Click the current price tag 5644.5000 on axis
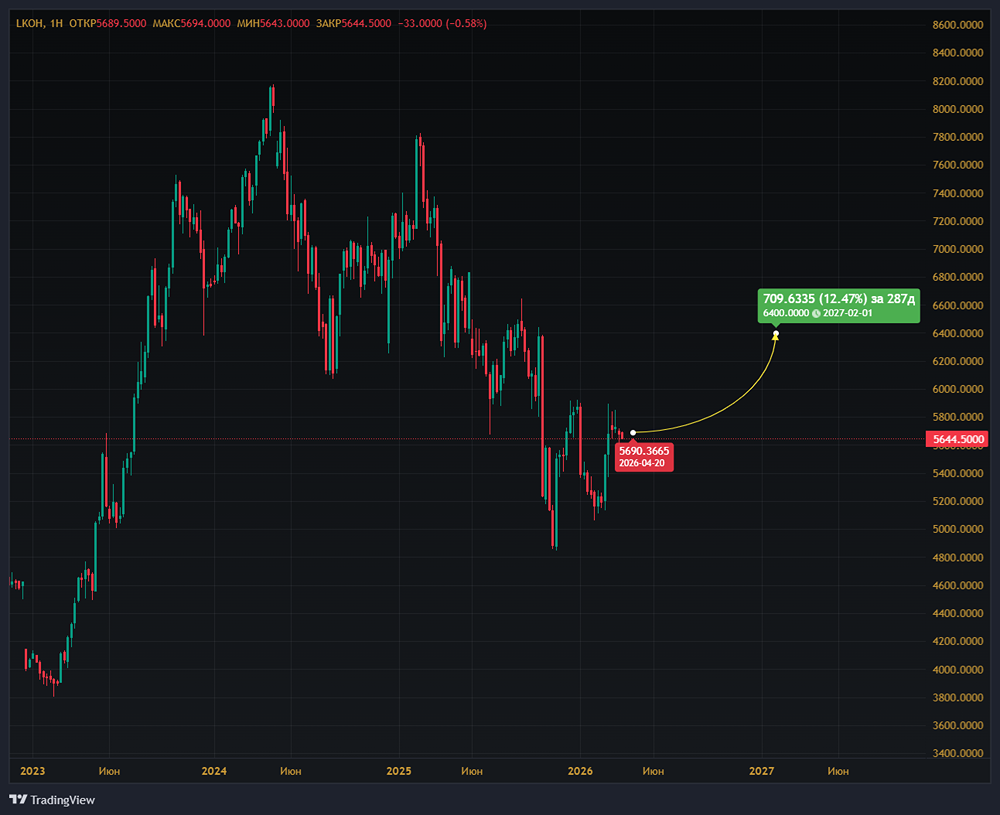The height and width of the screenshot is (815, 1000). pos(958,439)
